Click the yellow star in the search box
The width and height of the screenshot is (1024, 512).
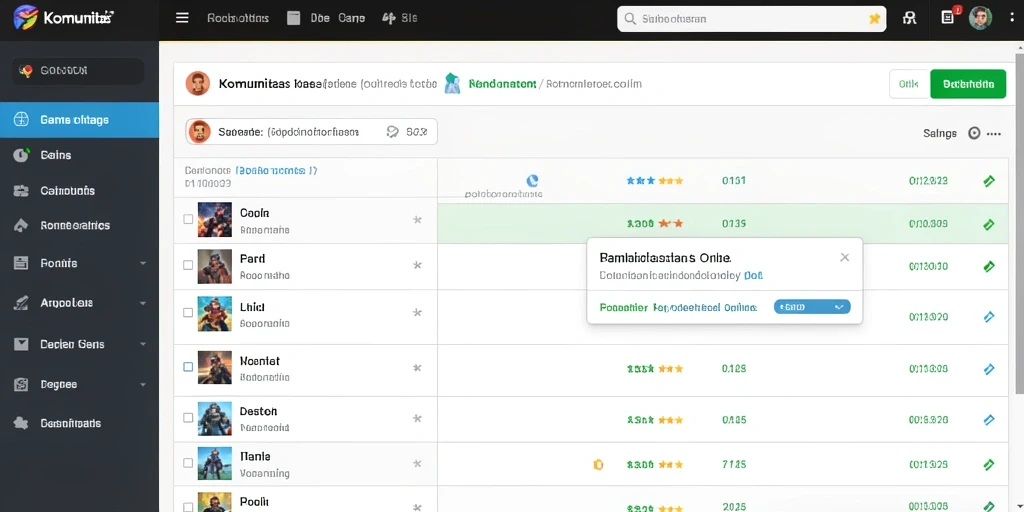874,19
